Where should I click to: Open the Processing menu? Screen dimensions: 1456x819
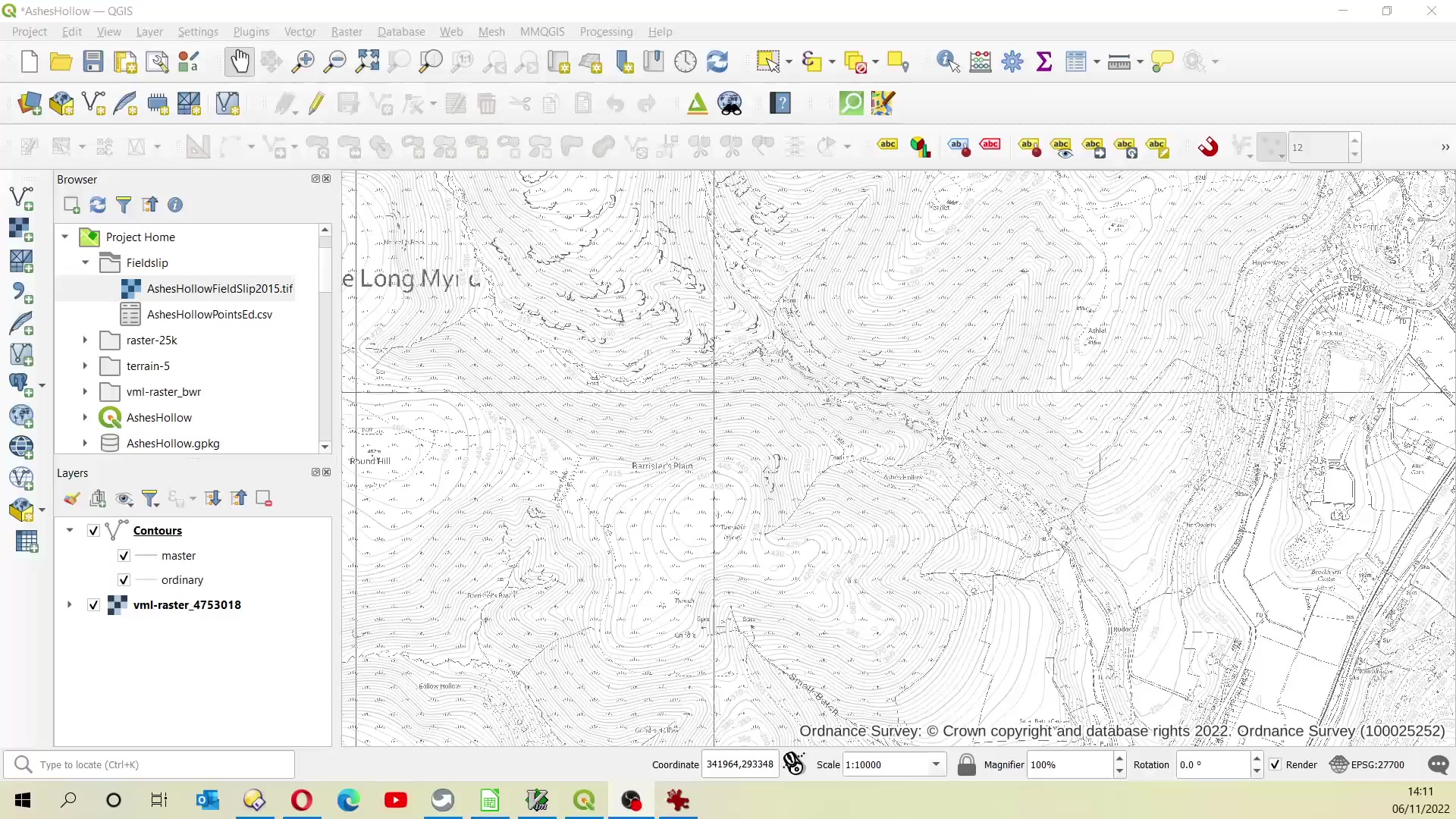(605, 32)
